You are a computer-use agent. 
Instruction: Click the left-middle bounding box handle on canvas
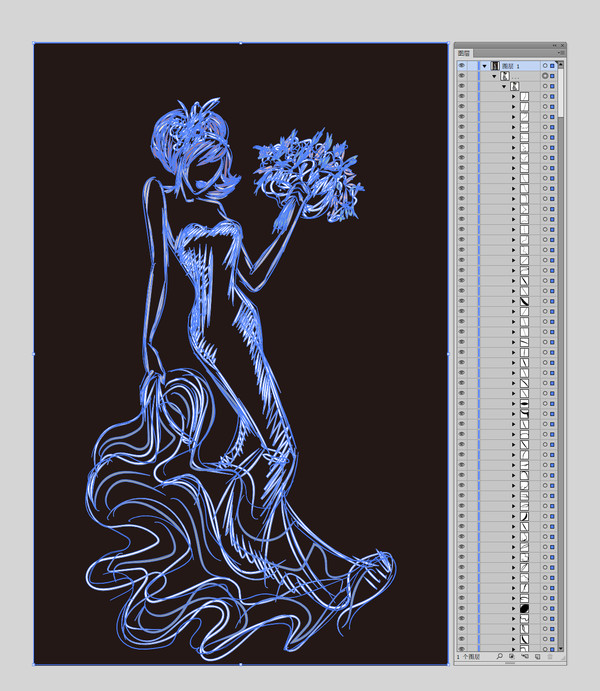click(33, 354)
